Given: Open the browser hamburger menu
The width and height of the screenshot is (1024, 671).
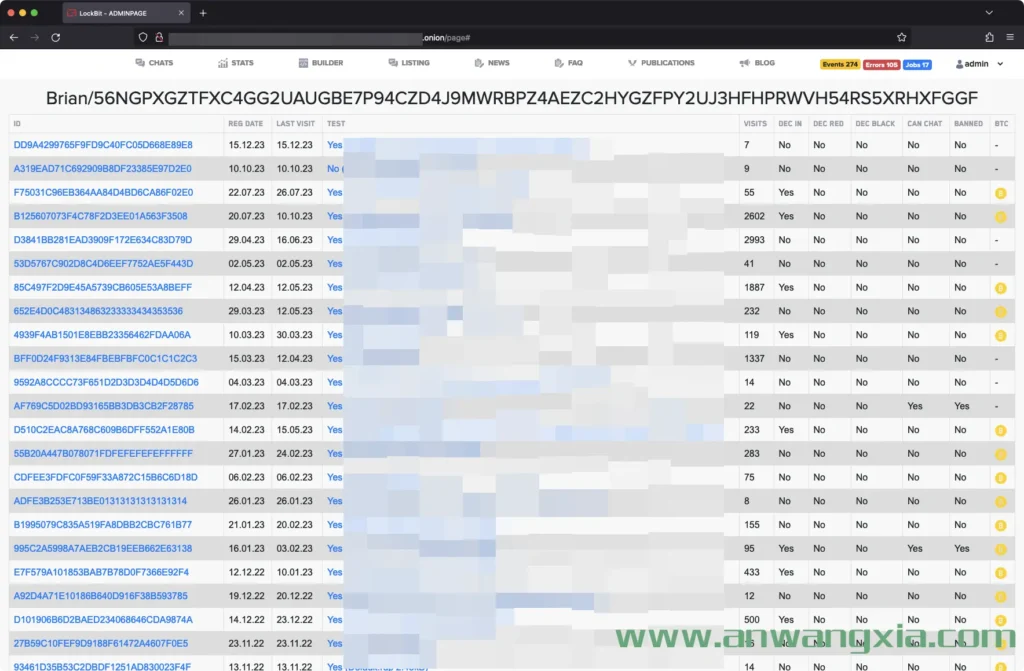Looking at the screenshot, I should [1010, 37].
